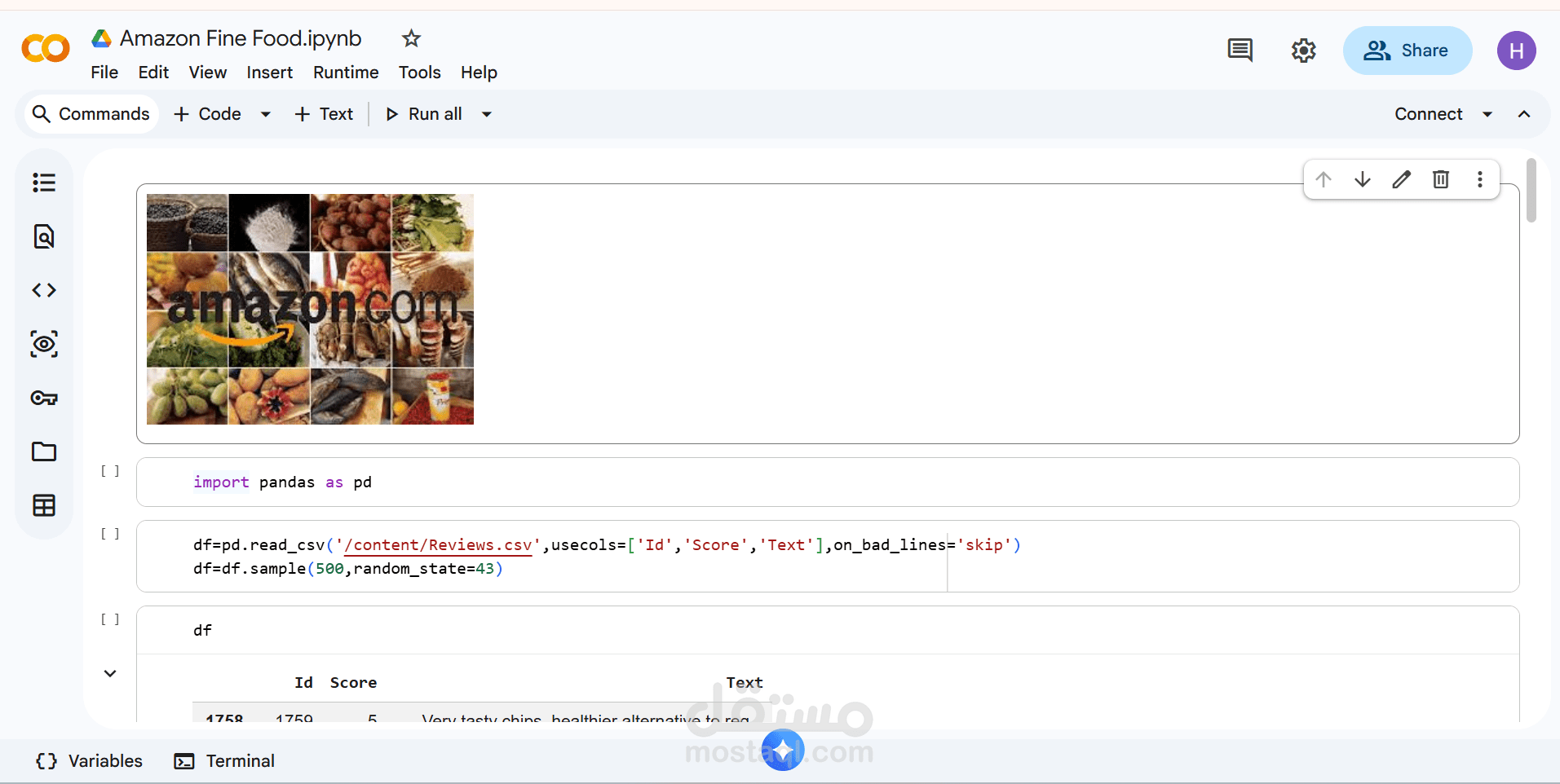1560x784 pixels.
Task: Delete the current cell with trash icon
Action: pyautogui.click(x=1440, y=178)
